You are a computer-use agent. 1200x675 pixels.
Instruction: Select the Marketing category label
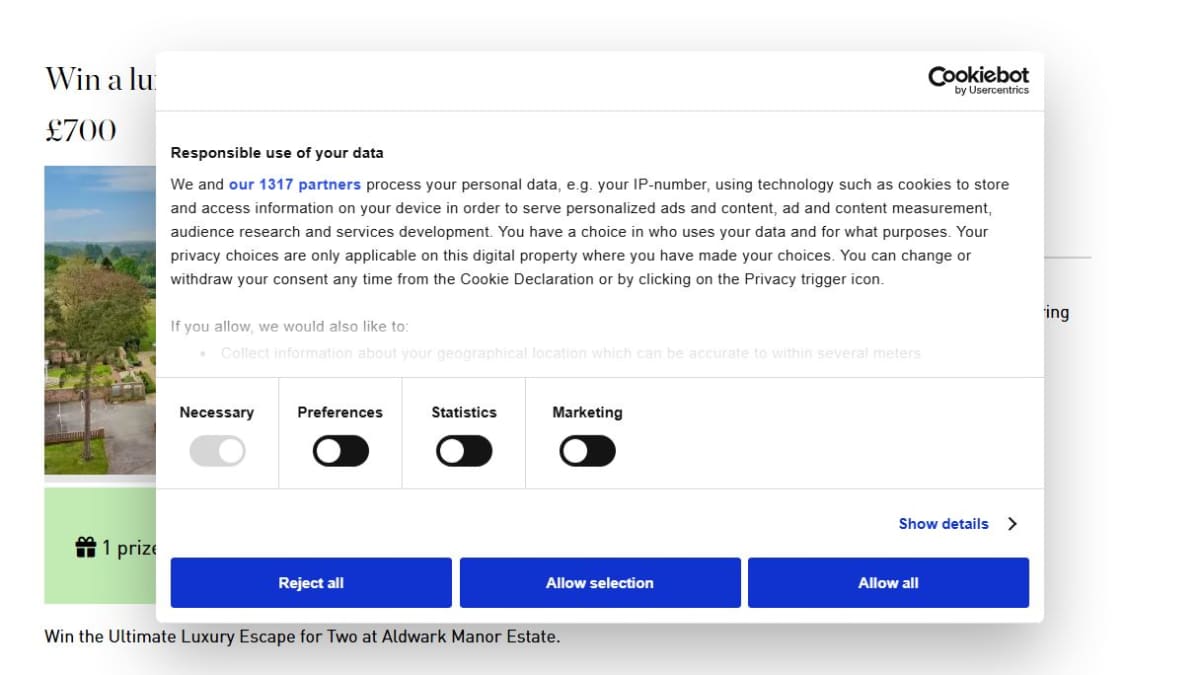click(587, 412)
